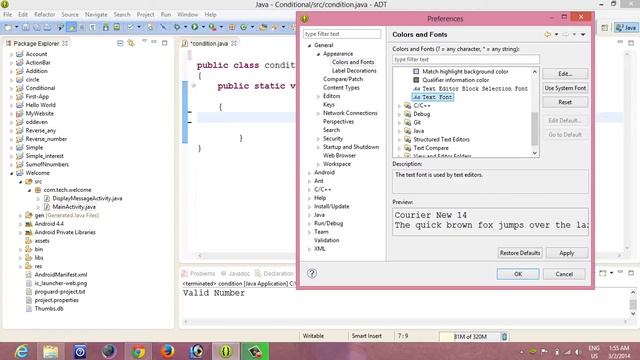The image size is (640, 360).
Task: Switch to the Problems tab
Action: pos(198,273)
